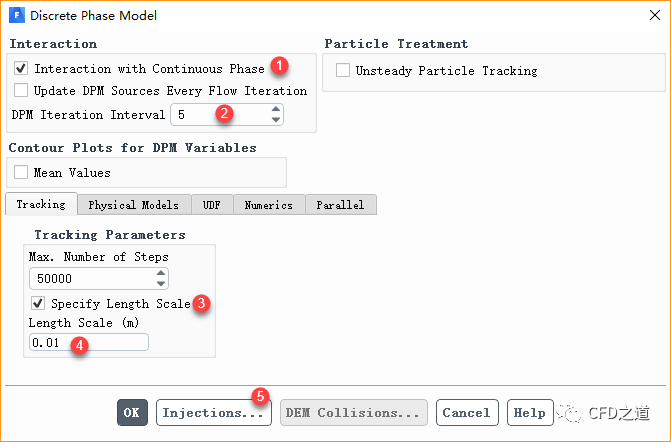671x442 pixels.
Task: Open Help for Discrete Phase Model
Action: click(x=529, y=412)
